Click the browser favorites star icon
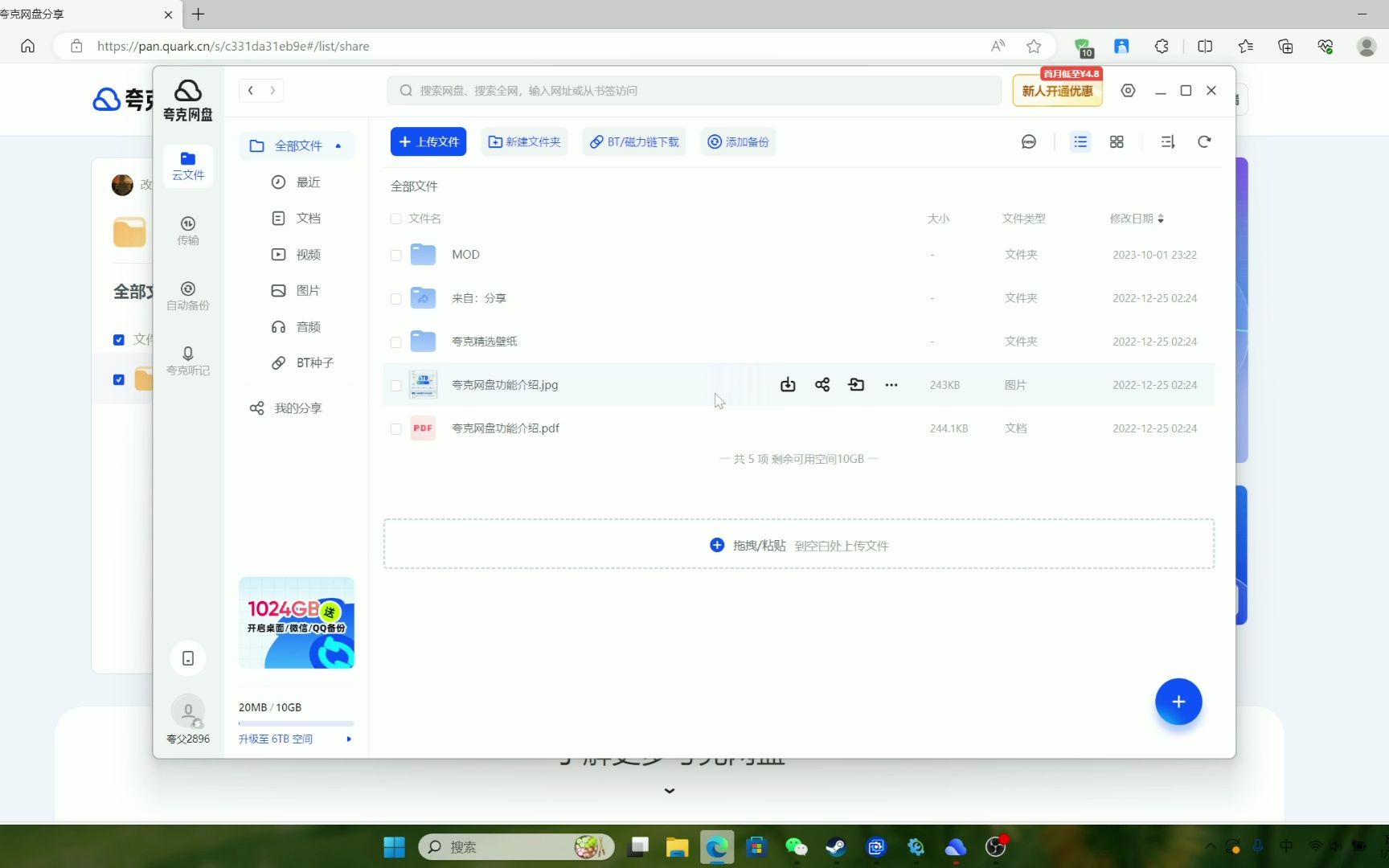 coord(1034,46)
